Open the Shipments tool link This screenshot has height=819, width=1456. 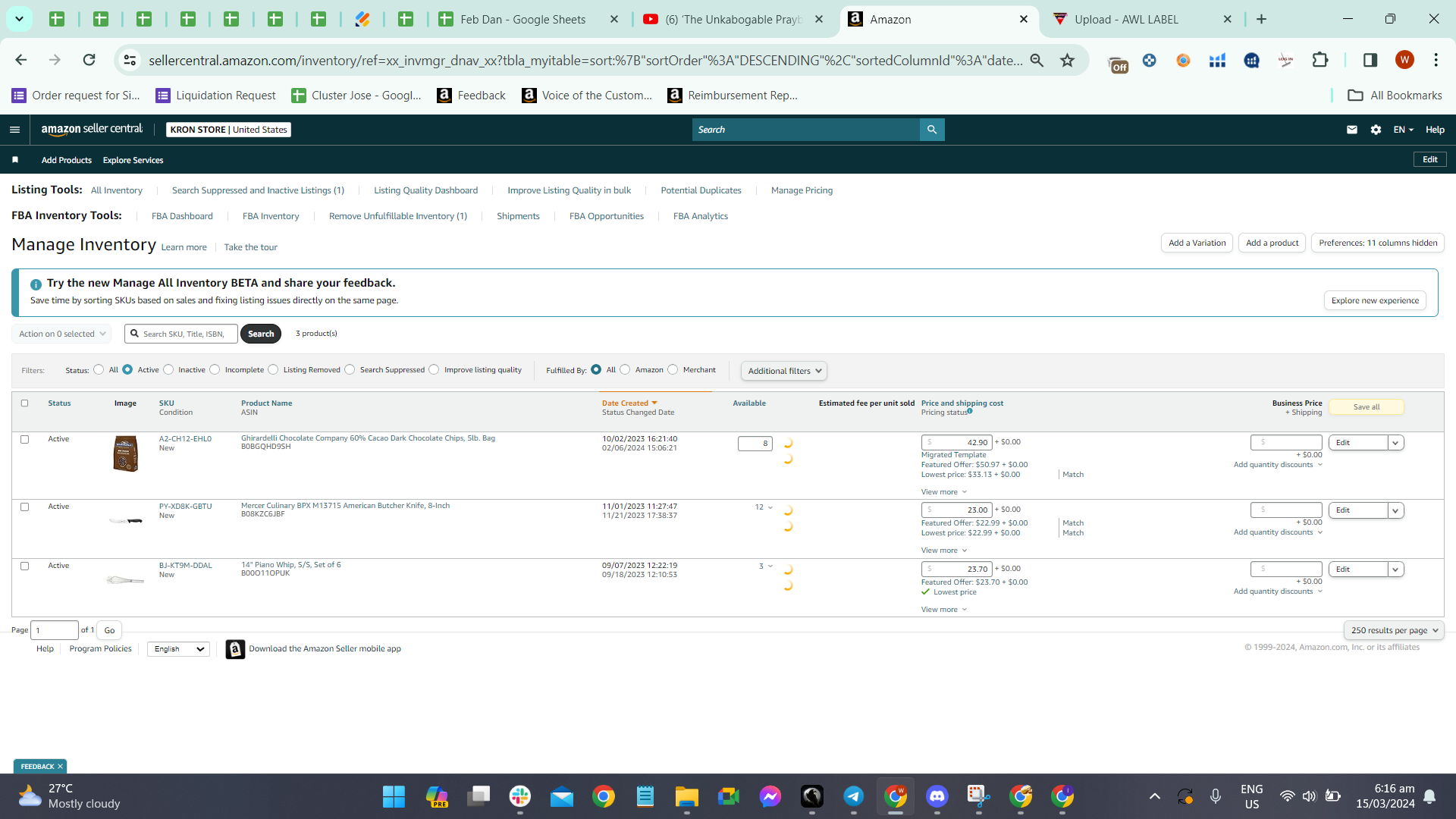coord(518,217)
